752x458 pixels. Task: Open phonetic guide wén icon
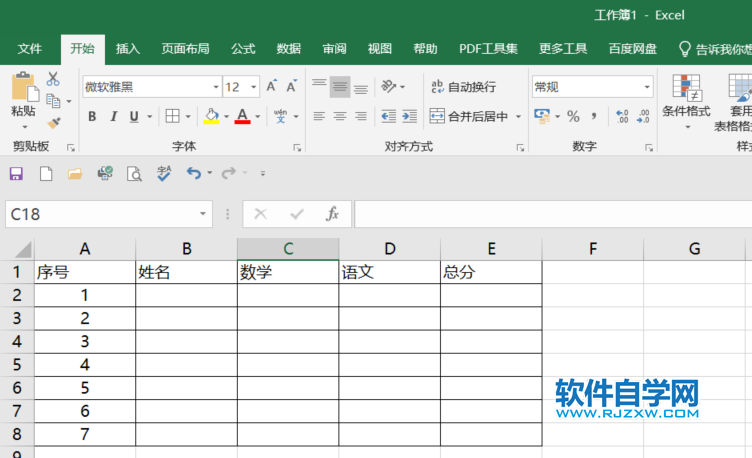tap(281, 116)
